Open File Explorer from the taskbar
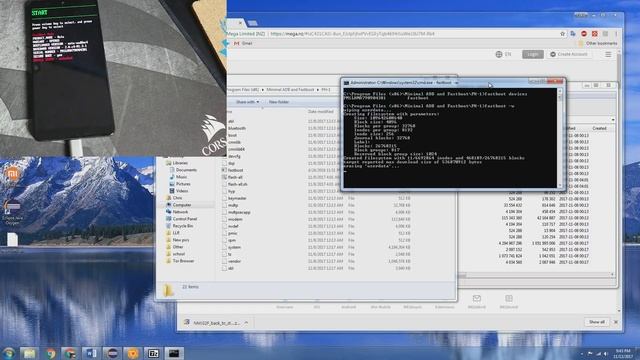640x360 pixels. pyautogui.click(x=29, y=353)
